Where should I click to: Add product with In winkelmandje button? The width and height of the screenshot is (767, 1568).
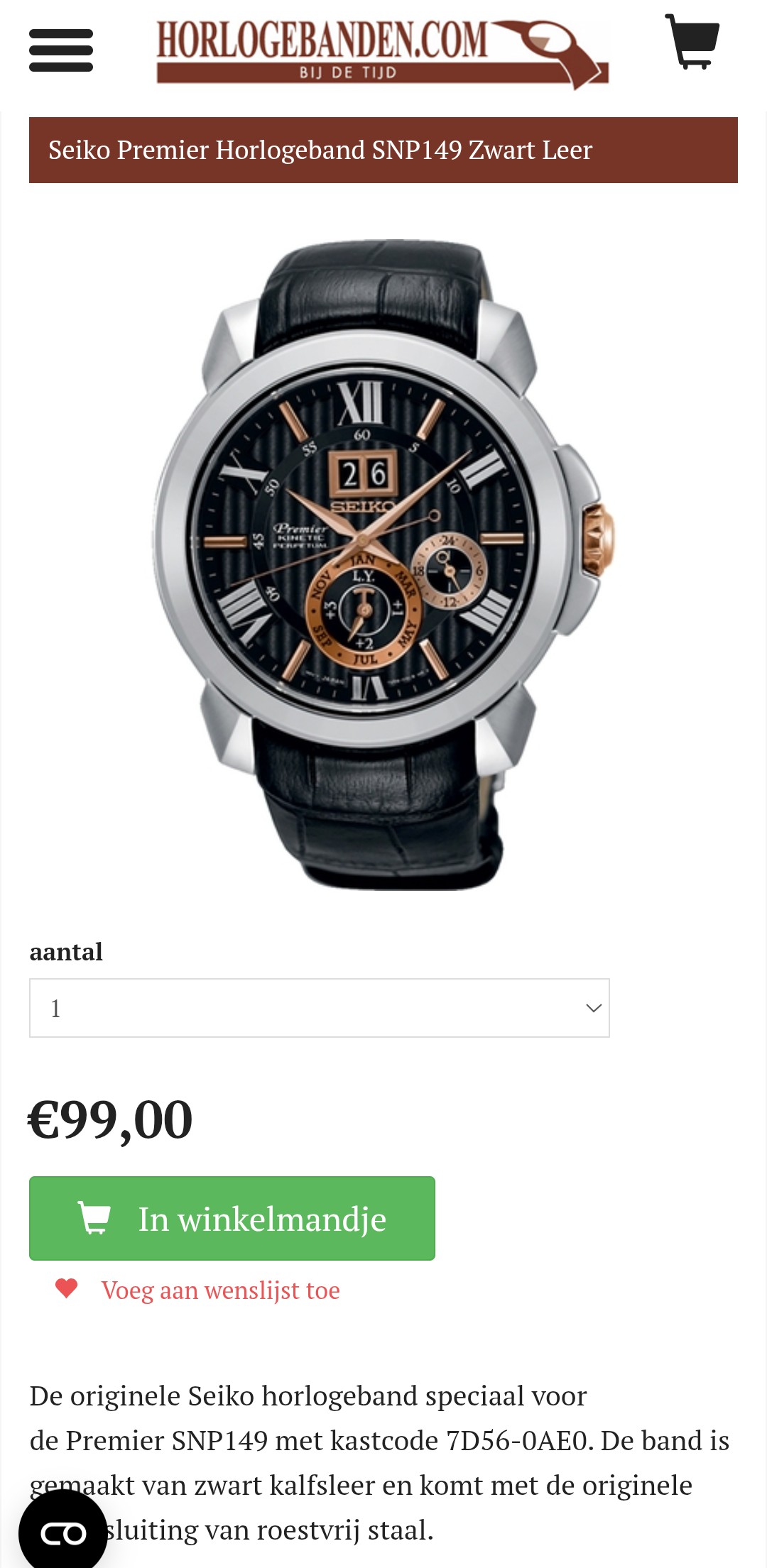pos(232,1218)
